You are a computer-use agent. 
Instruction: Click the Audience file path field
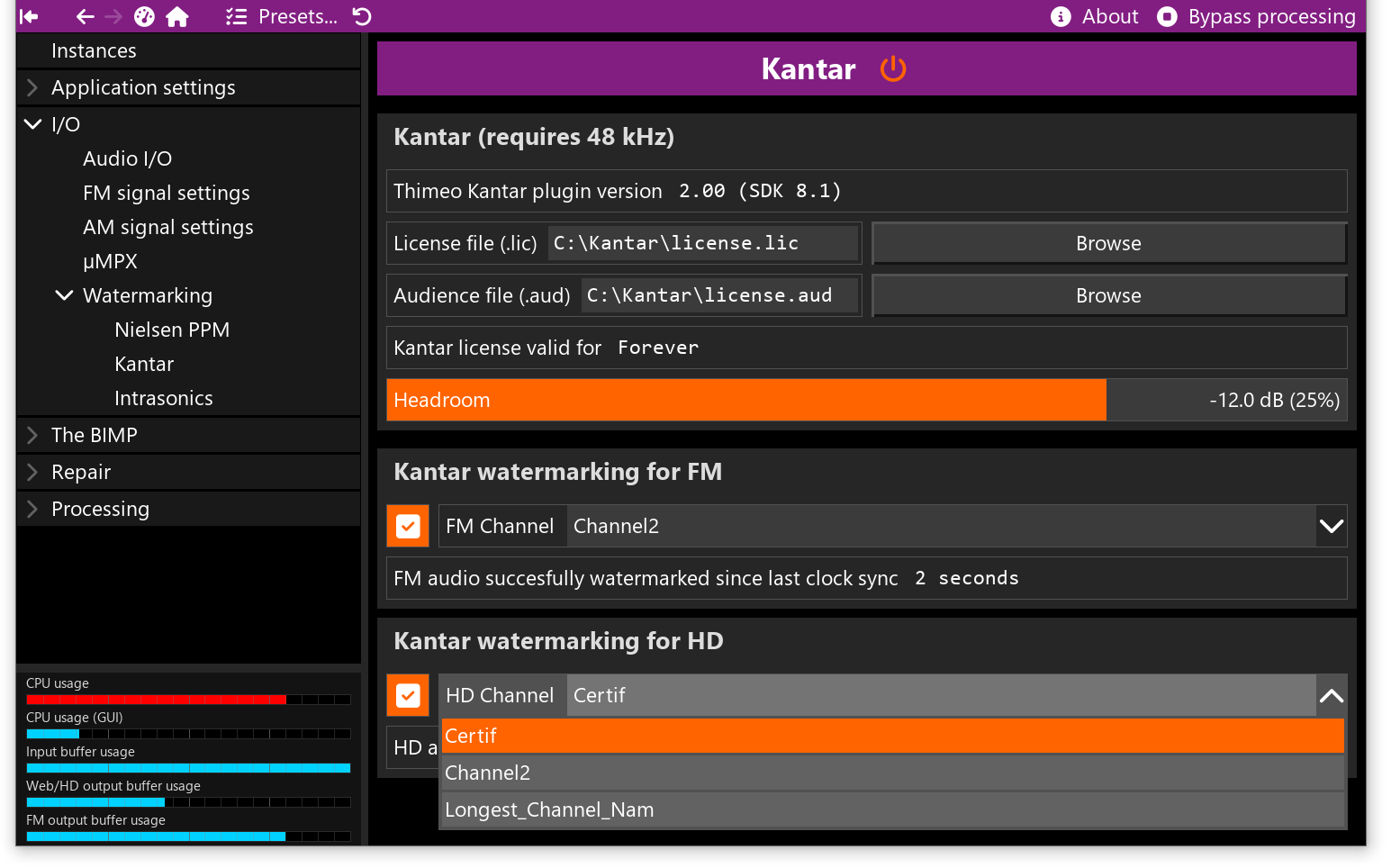pos(719,295)
